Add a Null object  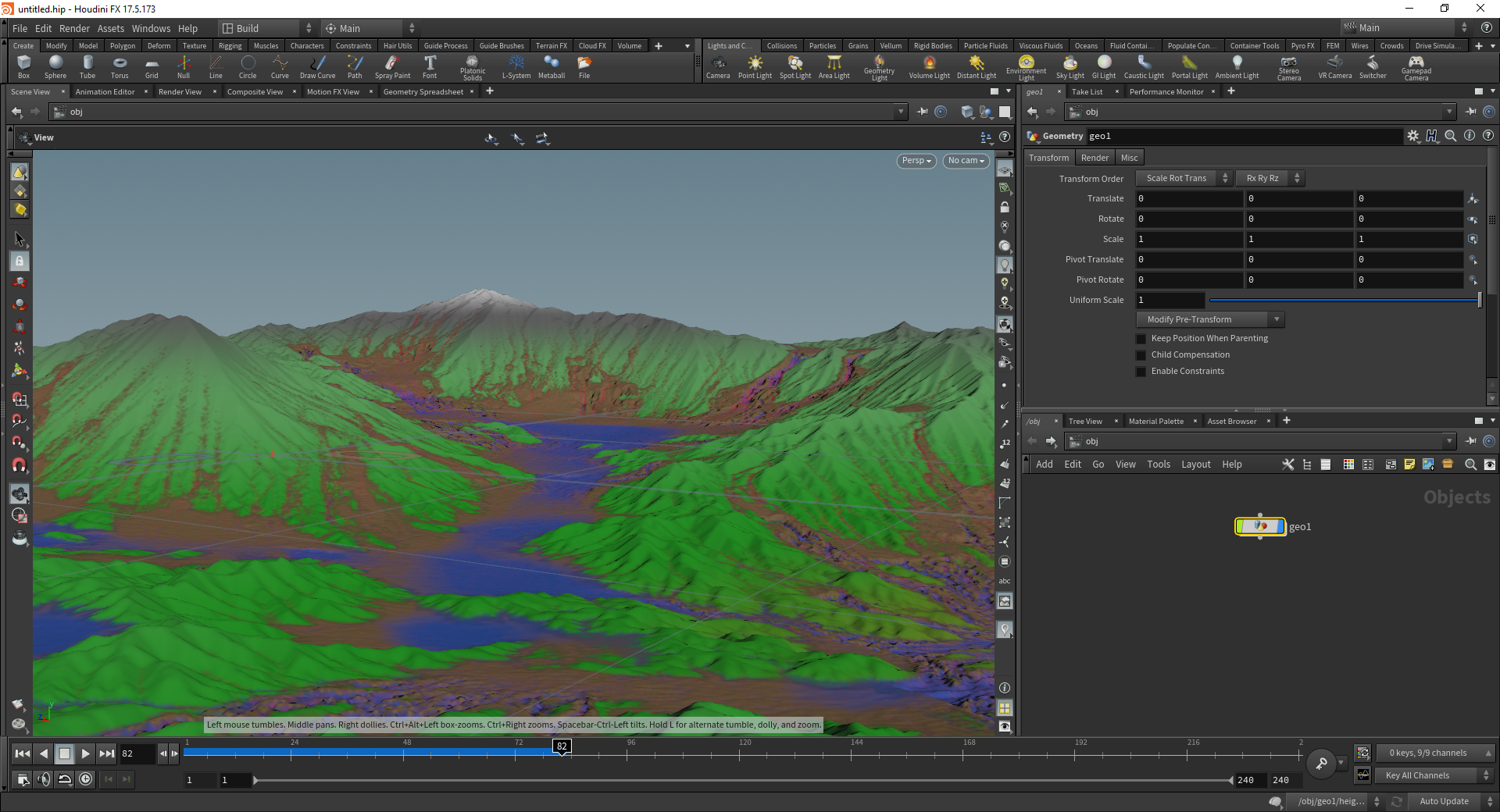pos(184,67)
